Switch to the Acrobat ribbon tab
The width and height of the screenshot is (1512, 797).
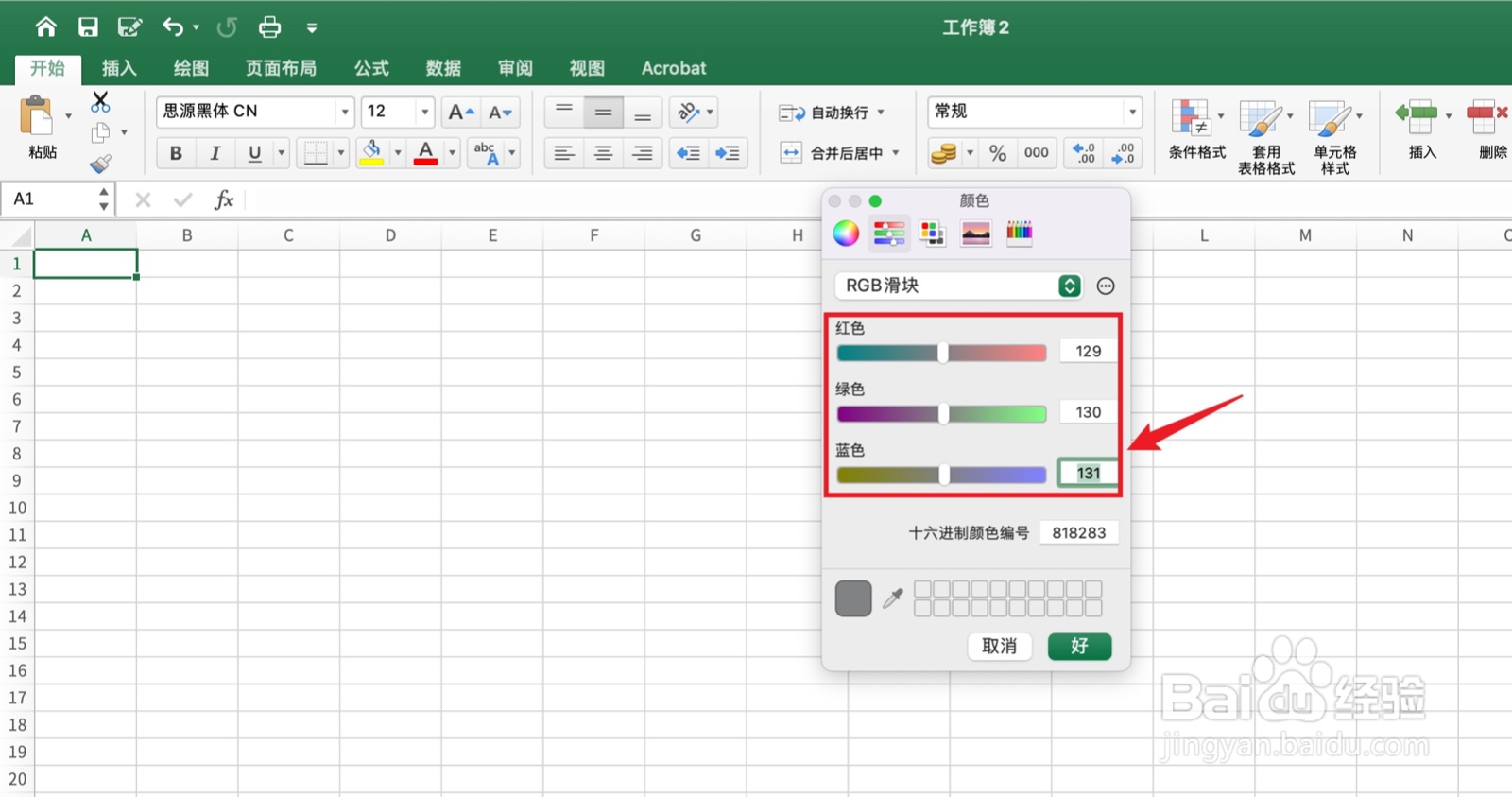point(674,68)
